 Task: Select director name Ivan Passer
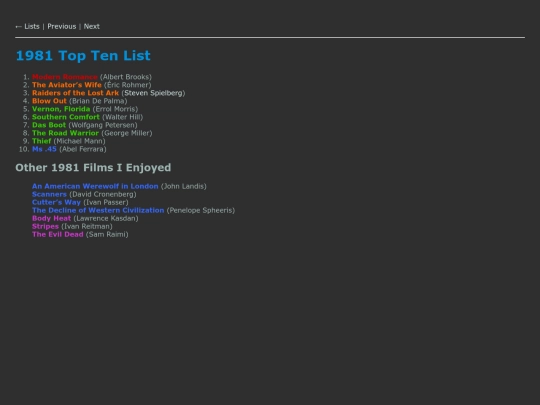coord(106,202)
